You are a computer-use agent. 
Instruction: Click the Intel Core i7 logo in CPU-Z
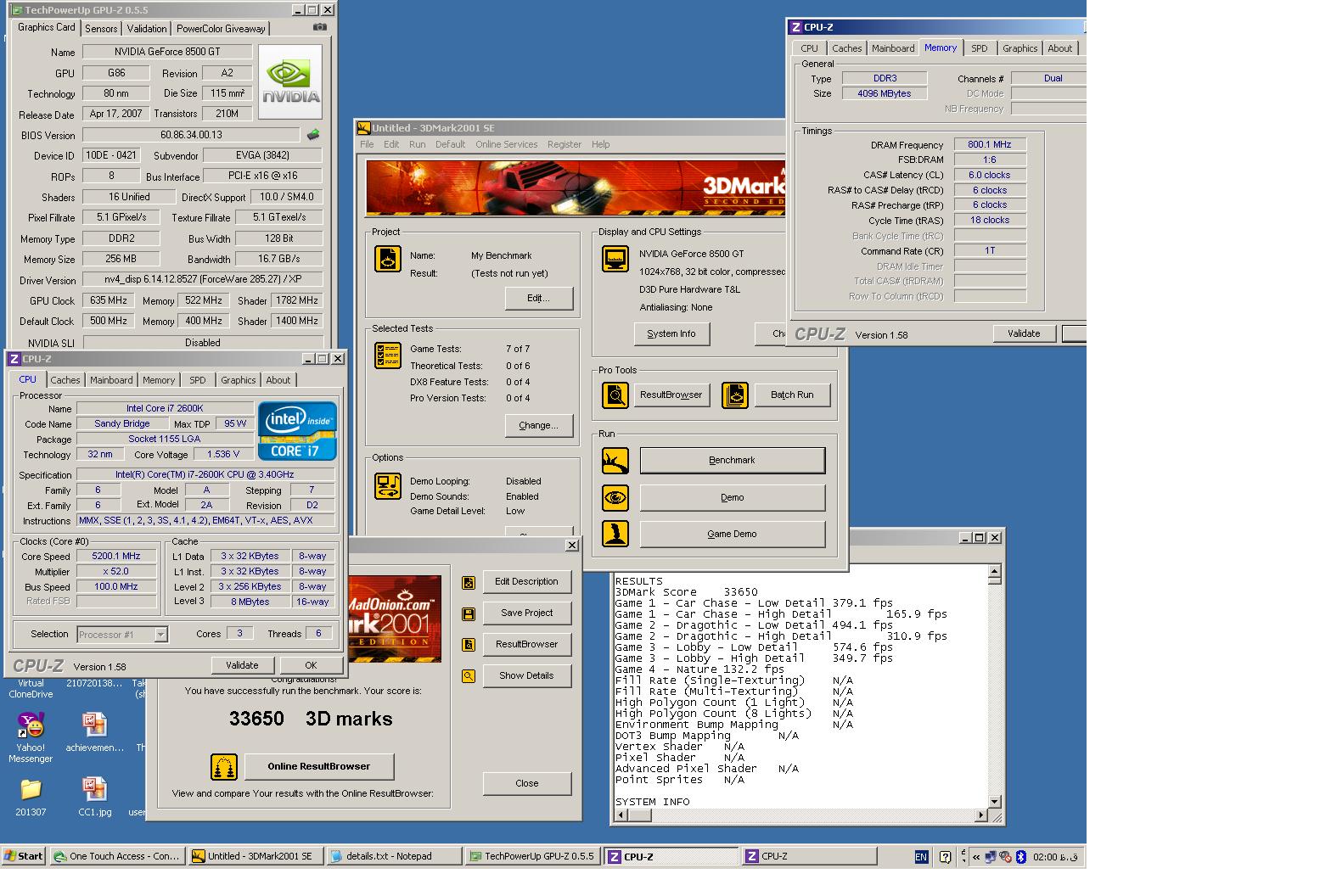297,431
